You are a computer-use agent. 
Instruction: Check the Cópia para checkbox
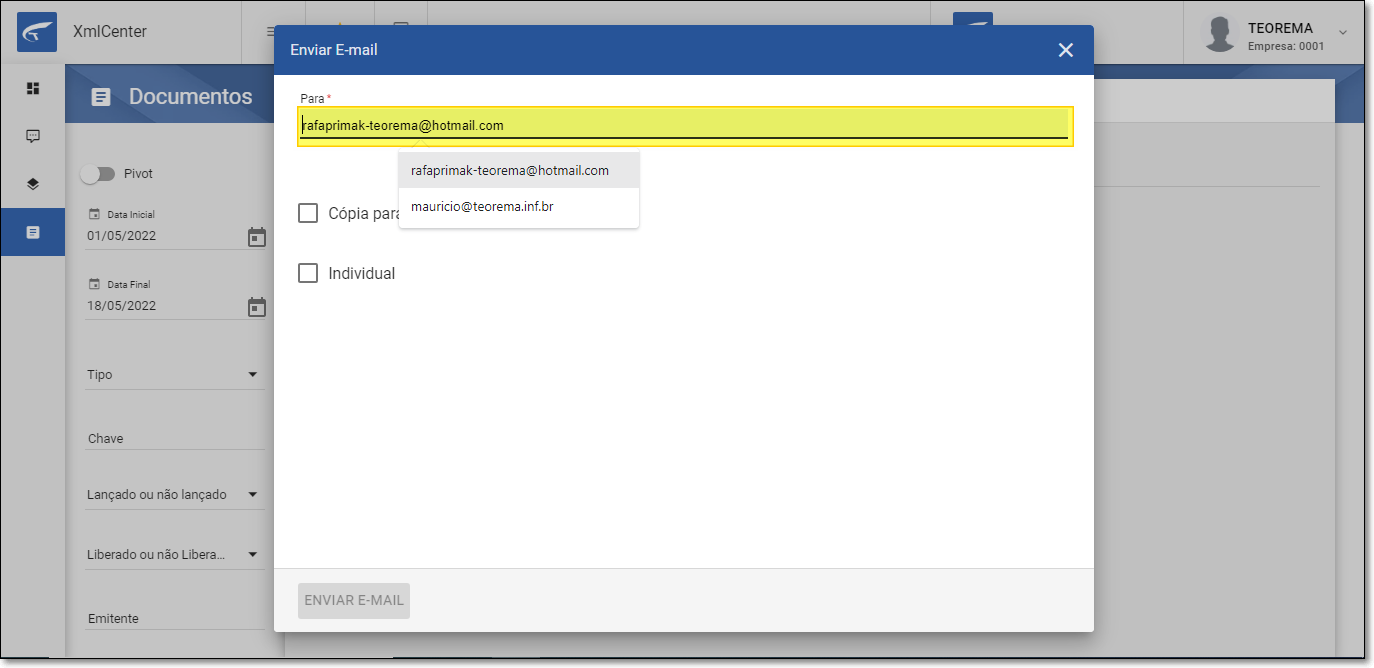pyautogui.click(x=308, y=213)
